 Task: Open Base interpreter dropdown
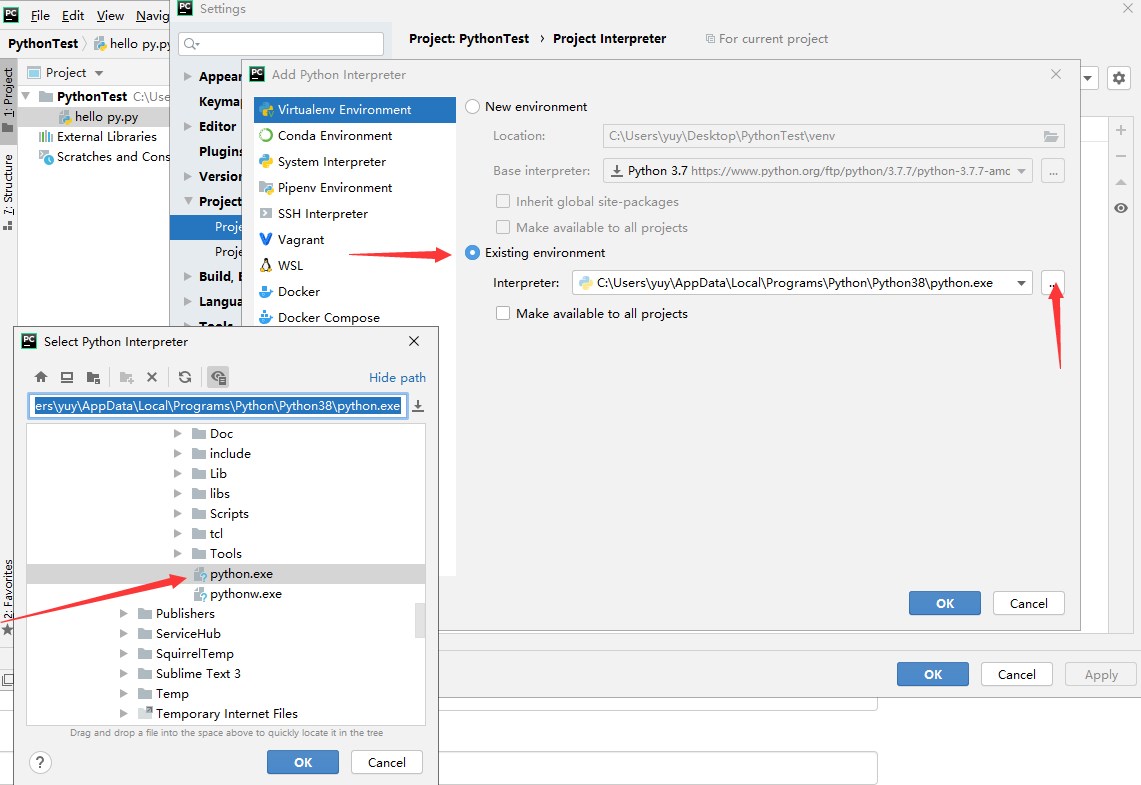pos(1021,171)
